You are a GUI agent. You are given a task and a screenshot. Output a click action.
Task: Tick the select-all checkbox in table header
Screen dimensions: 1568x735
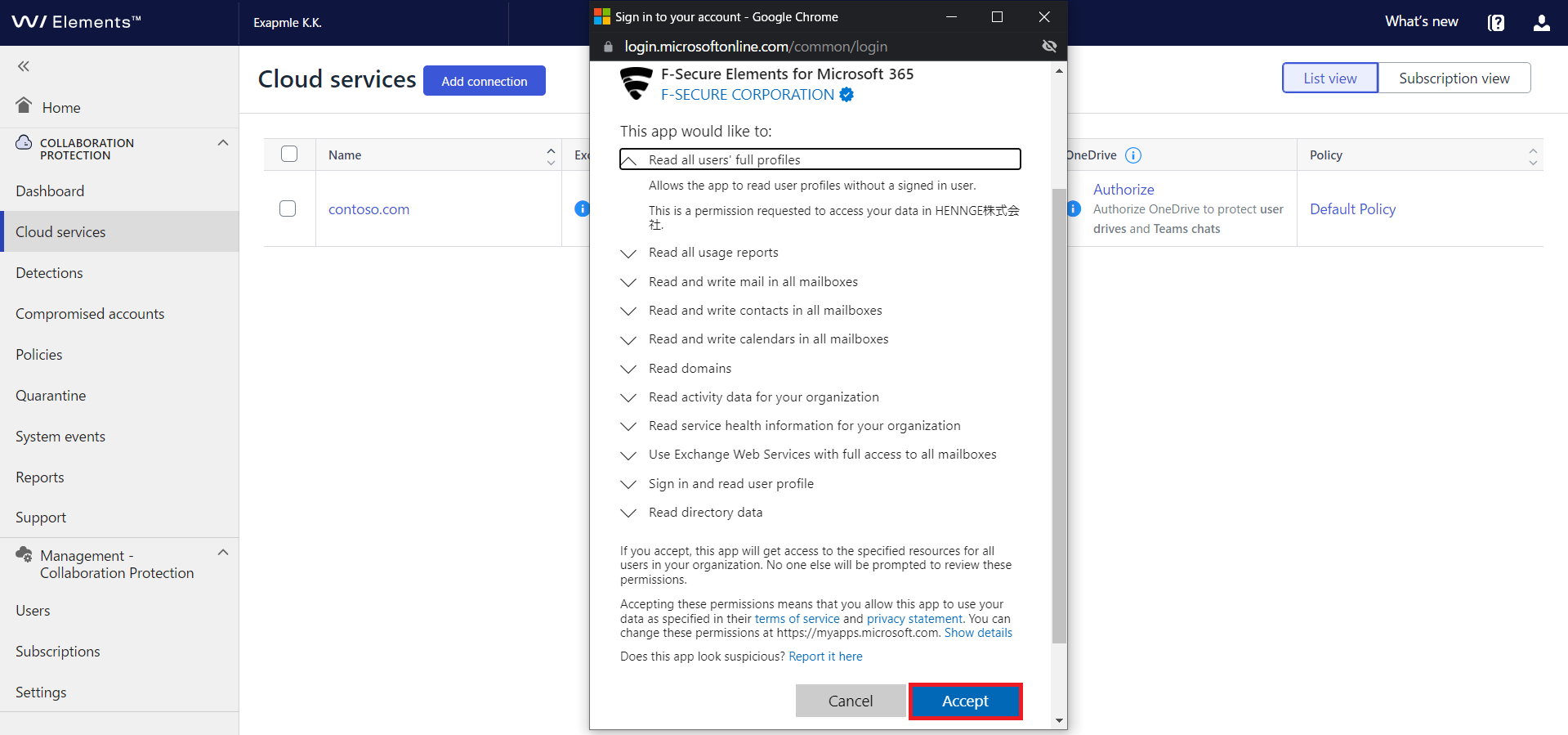point(289,154)
